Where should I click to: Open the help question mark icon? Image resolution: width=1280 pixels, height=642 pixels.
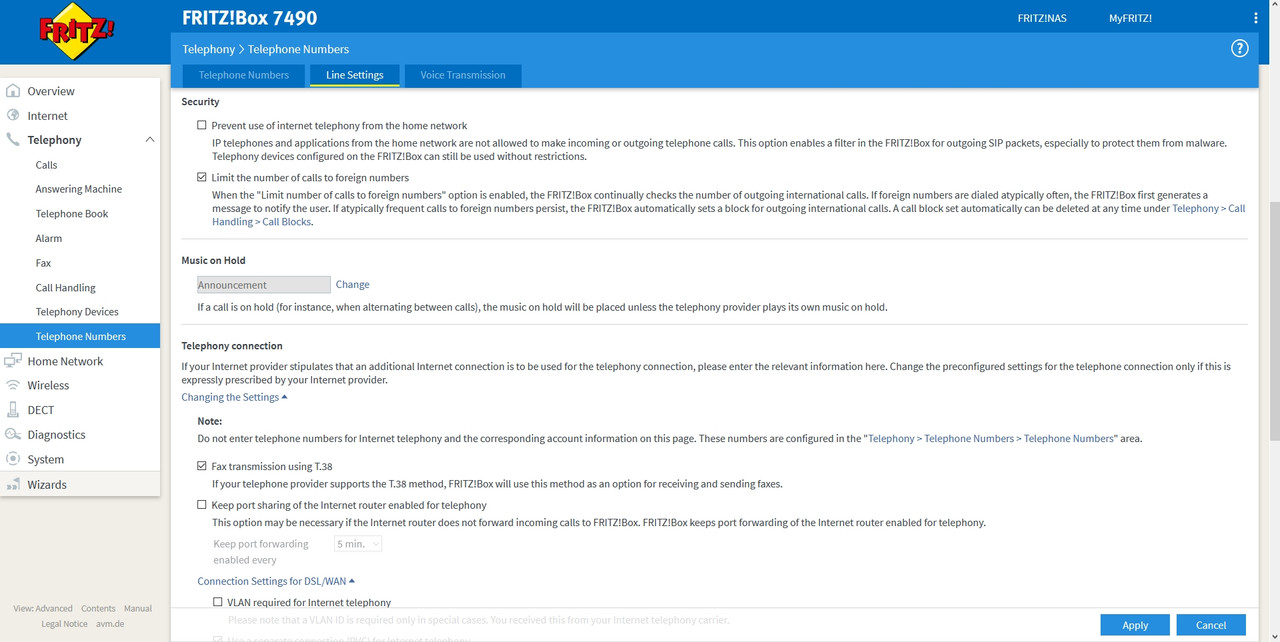pos(1239,48)
